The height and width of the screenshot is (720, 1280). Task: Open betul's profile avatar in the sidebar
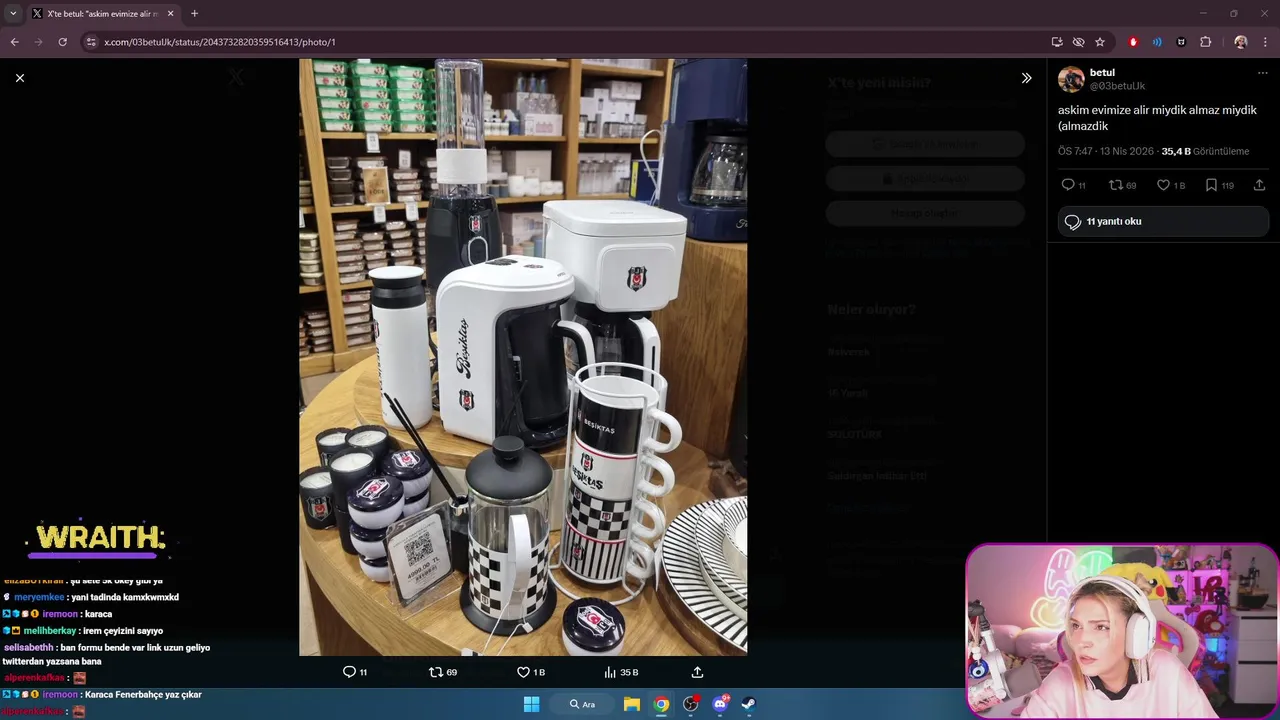coord(1071,80)
